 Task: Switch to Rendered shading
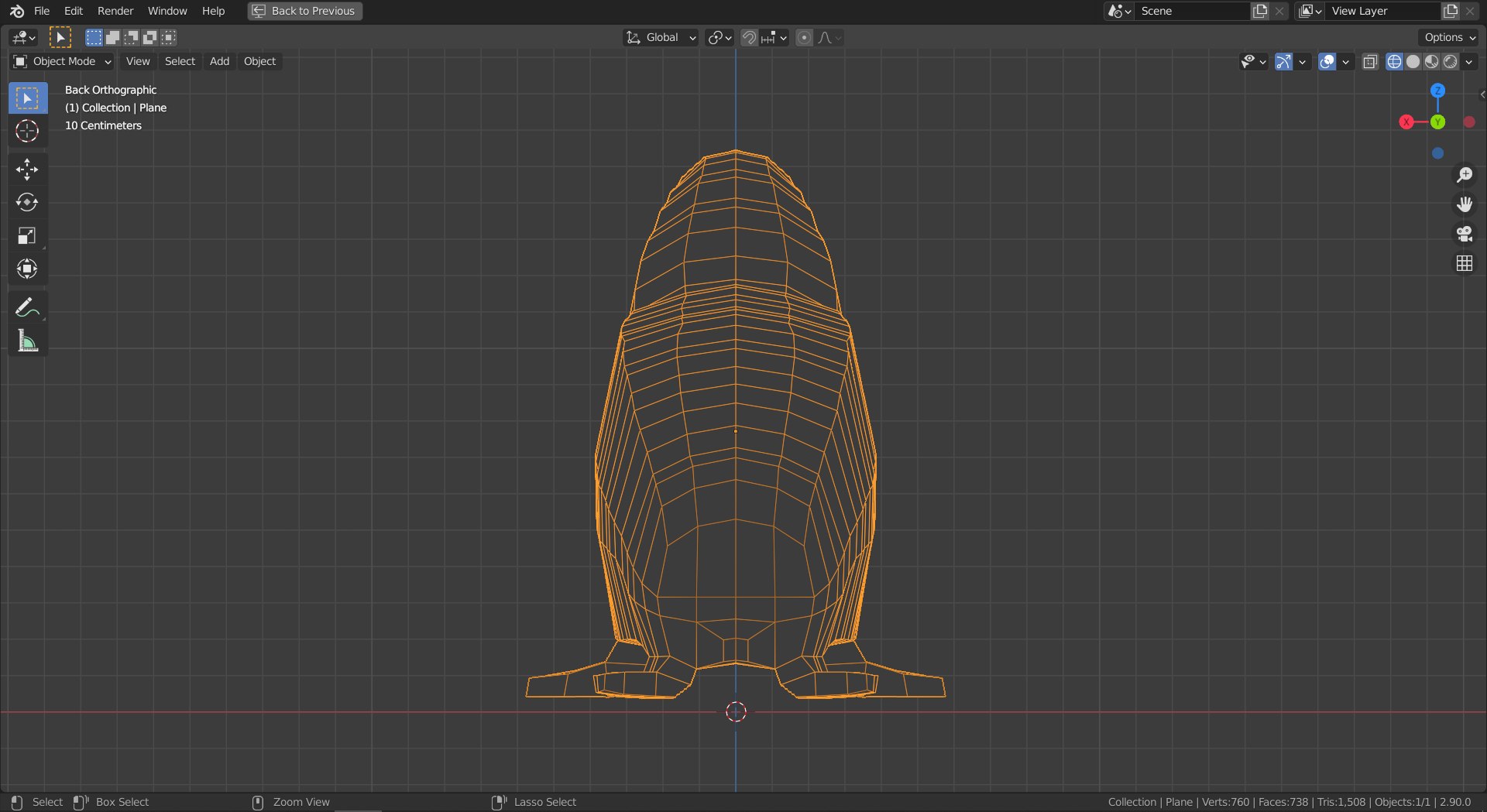point(1450,61)
